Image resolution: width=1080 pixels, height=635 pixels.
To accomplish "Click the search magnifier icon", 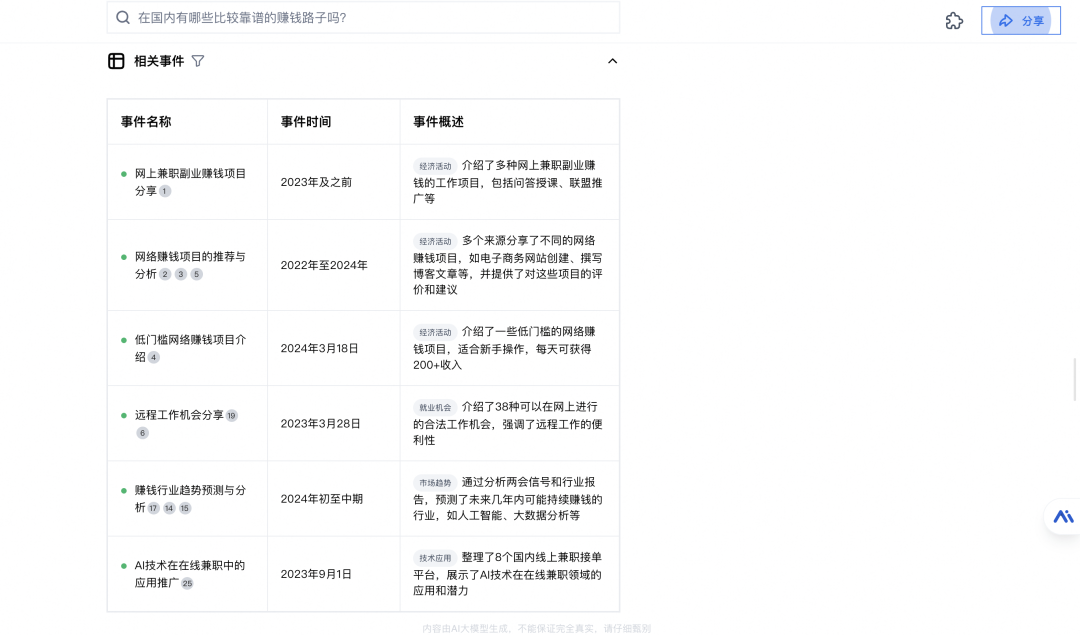I will [x=123, y=17].
